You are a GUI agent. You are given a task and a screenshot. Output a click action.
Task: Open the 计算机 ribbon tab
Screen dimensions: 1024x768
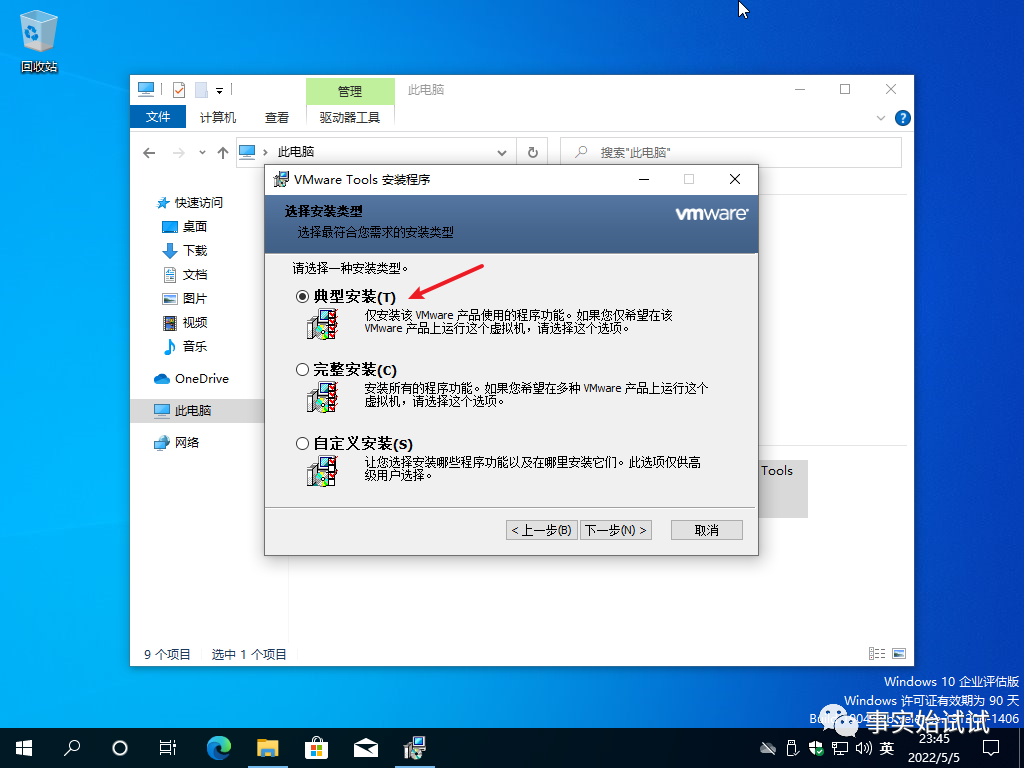(x=217, y=118)
